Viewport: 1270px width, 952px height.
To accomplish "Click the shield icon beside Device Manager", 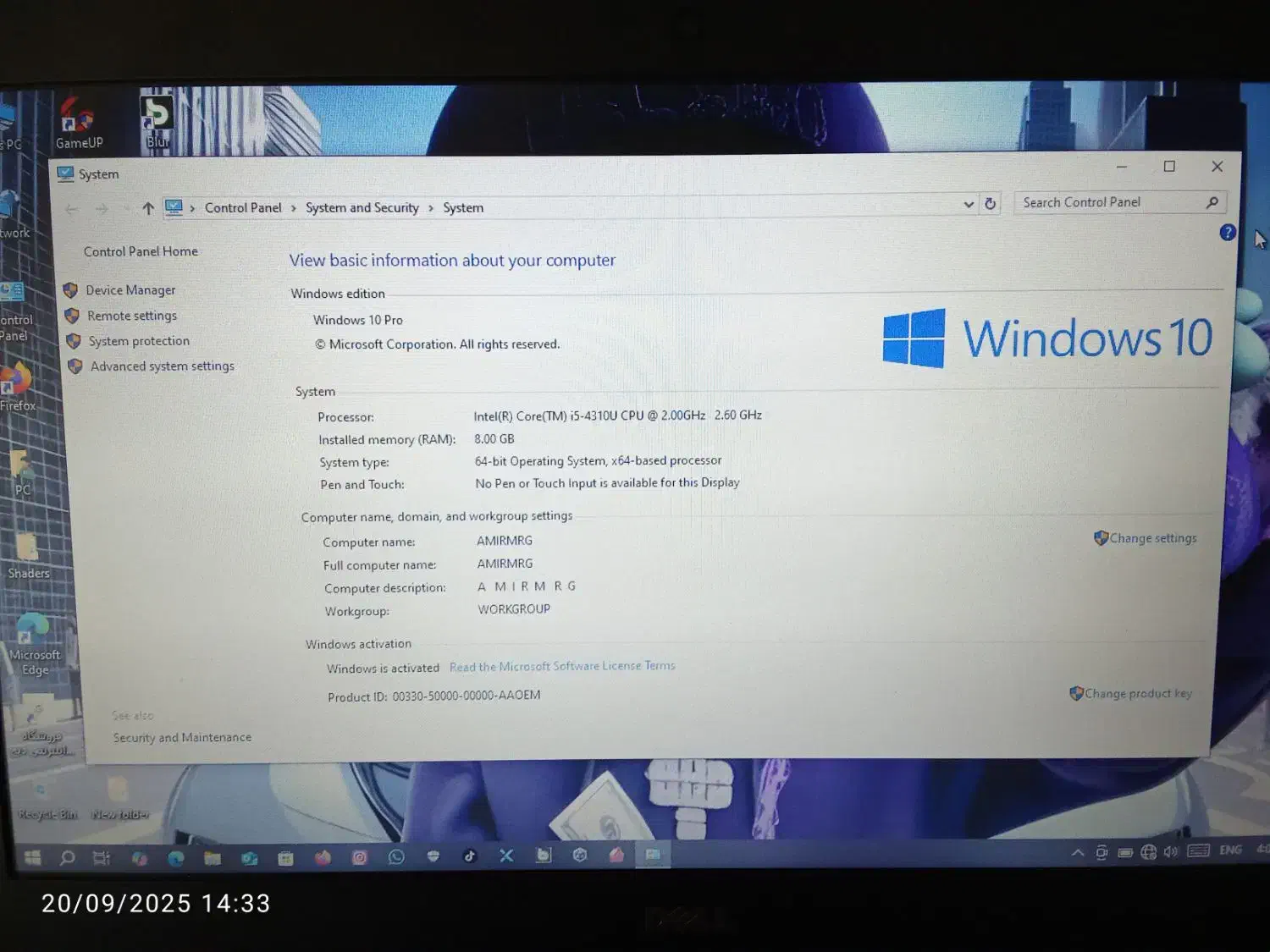I will [70, 290].
